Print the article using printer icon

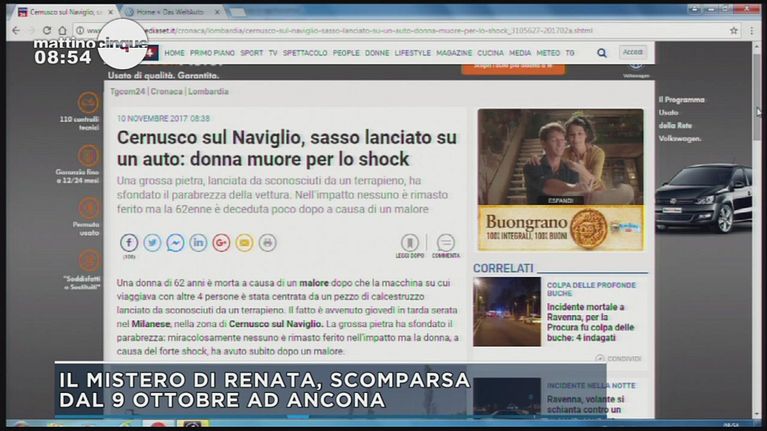click(x=267, y=242)
